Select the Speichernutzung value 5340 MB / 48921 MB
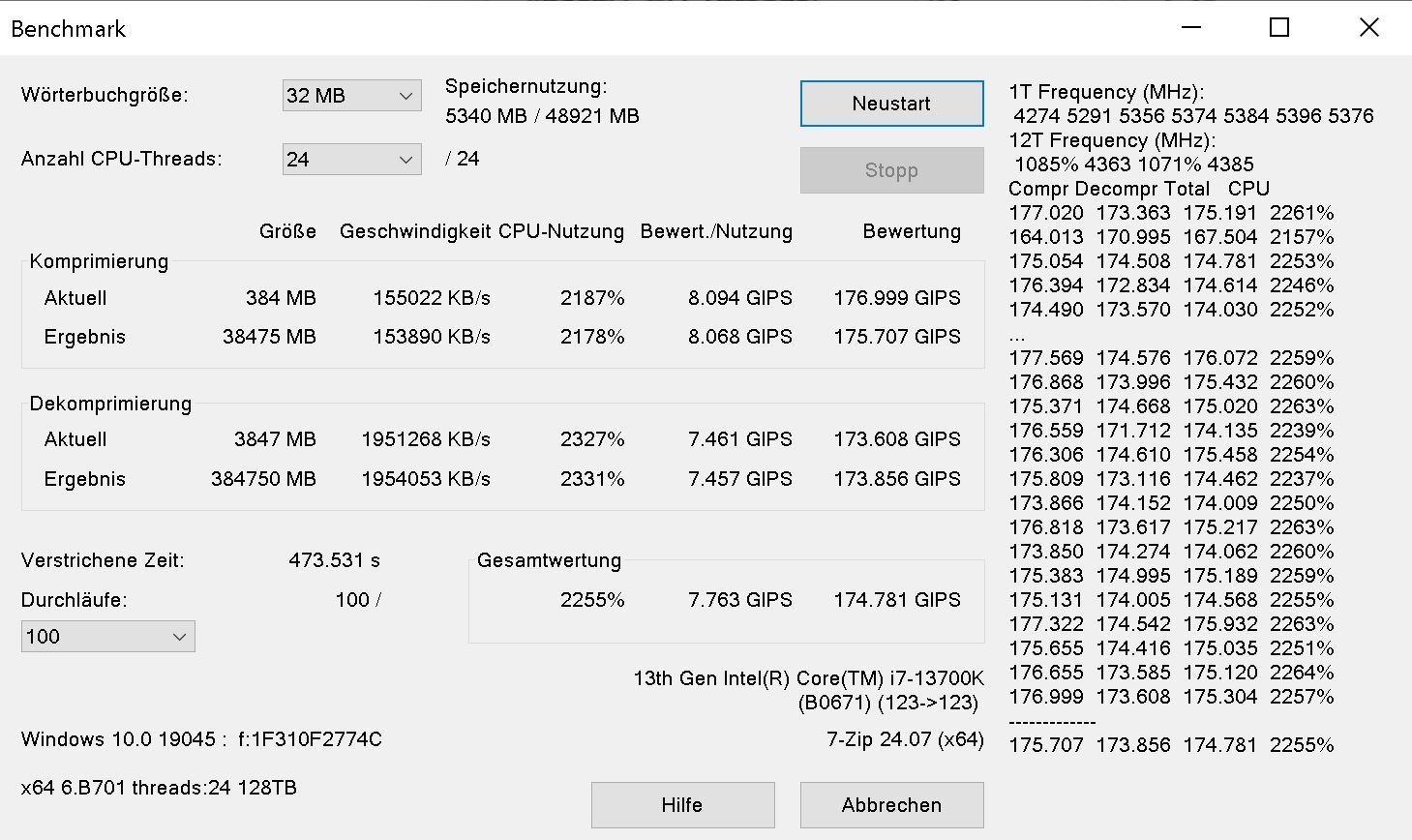1412x840 pixels. (x=542, y=116)
